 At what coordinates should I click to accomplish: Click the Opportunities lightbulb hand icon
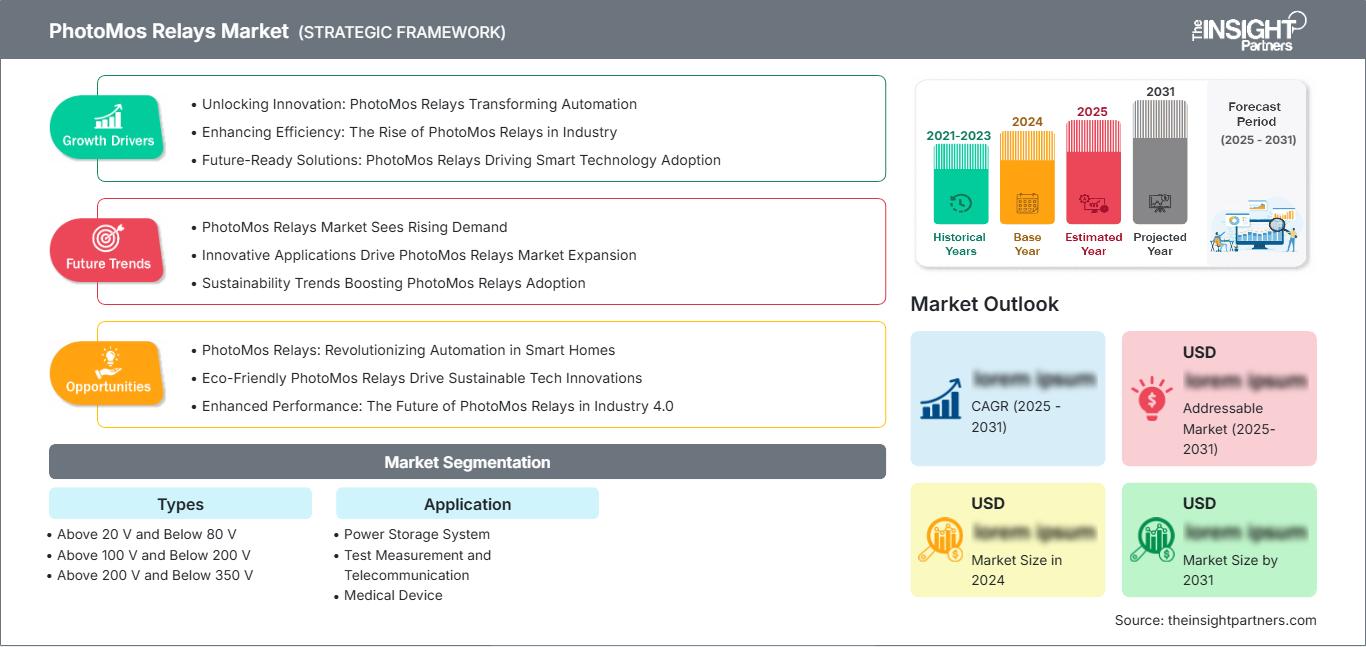tap(108, 361)
